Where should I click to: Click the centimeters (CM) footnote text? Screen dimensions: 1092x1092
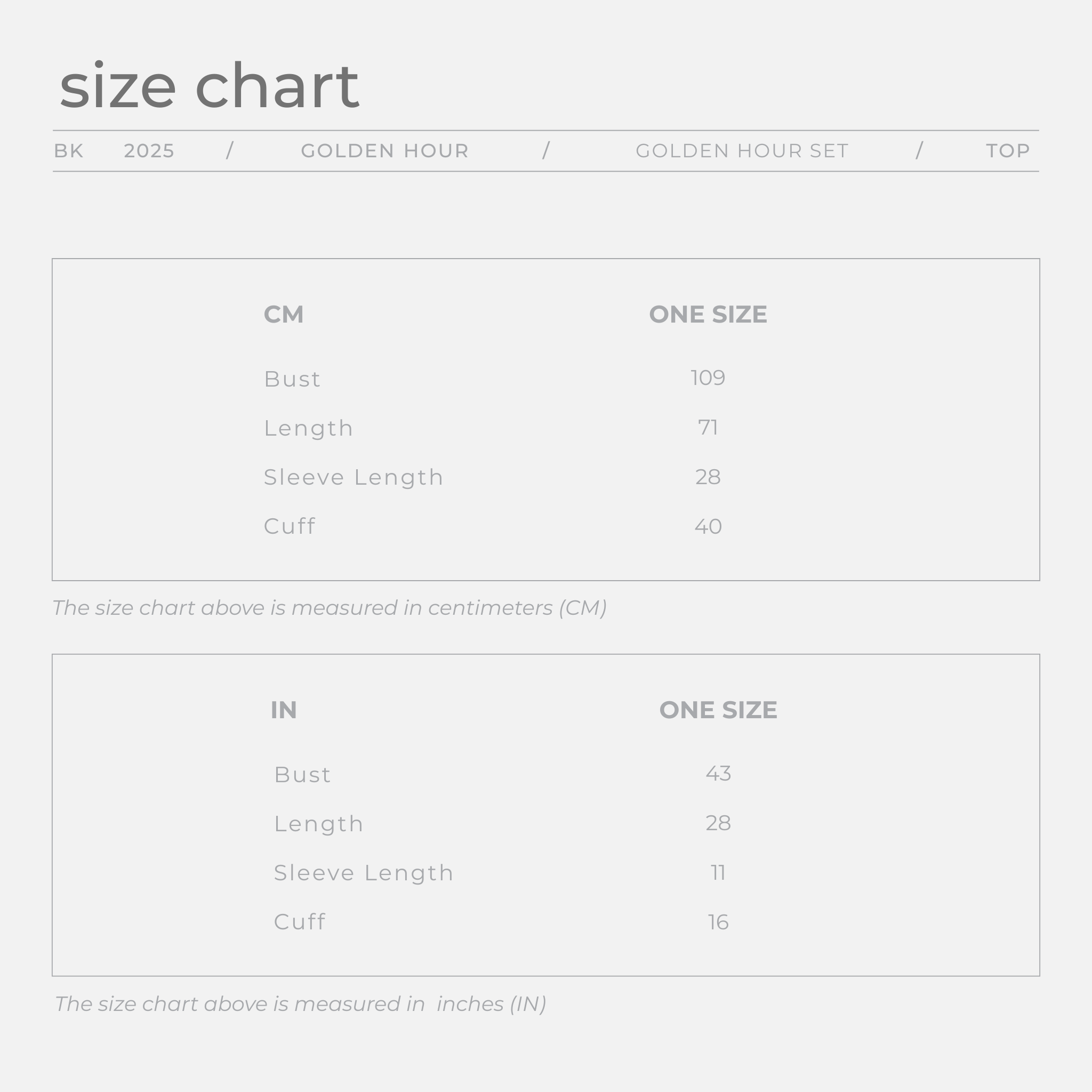click(x=330, y=608)
